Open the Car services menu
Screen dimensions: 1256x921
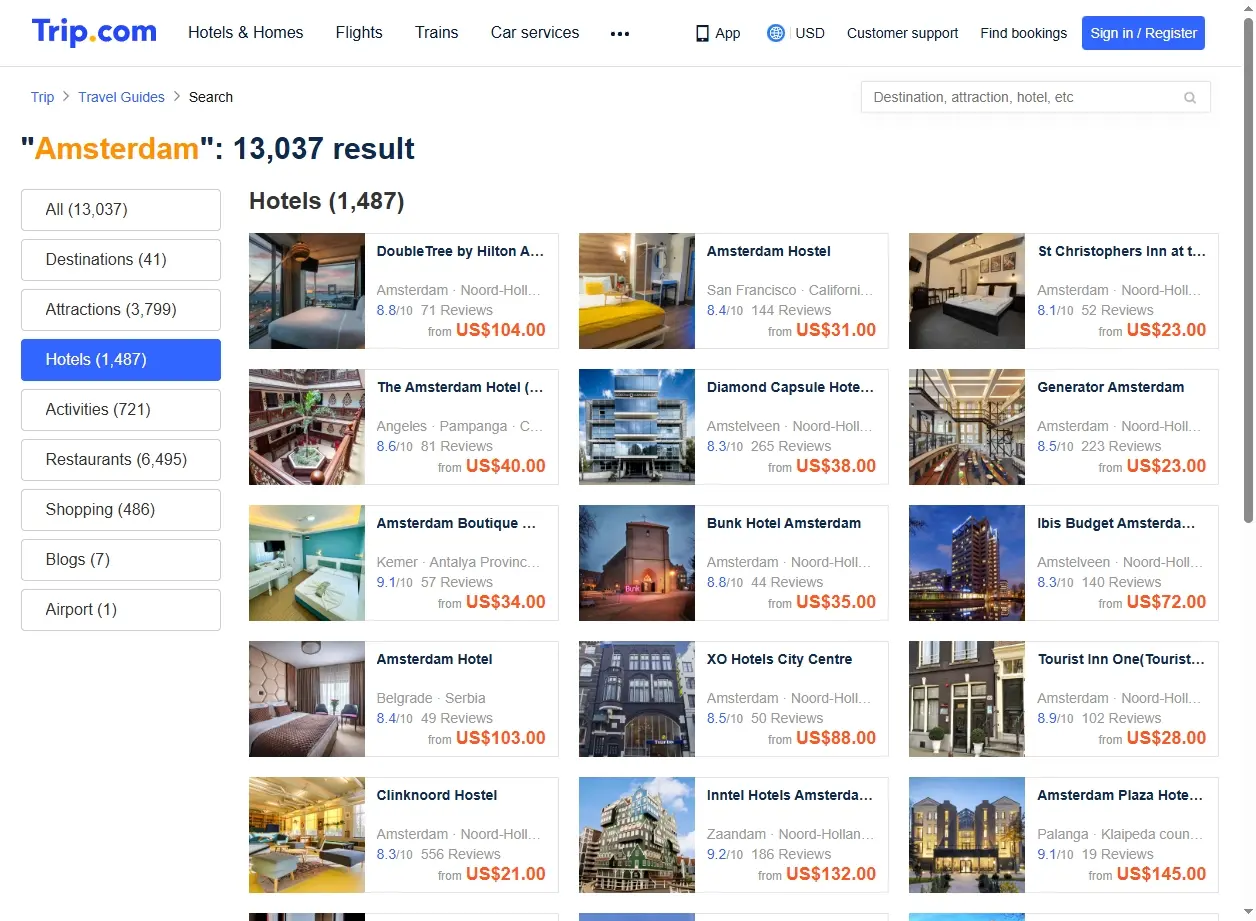pos(535,33)
